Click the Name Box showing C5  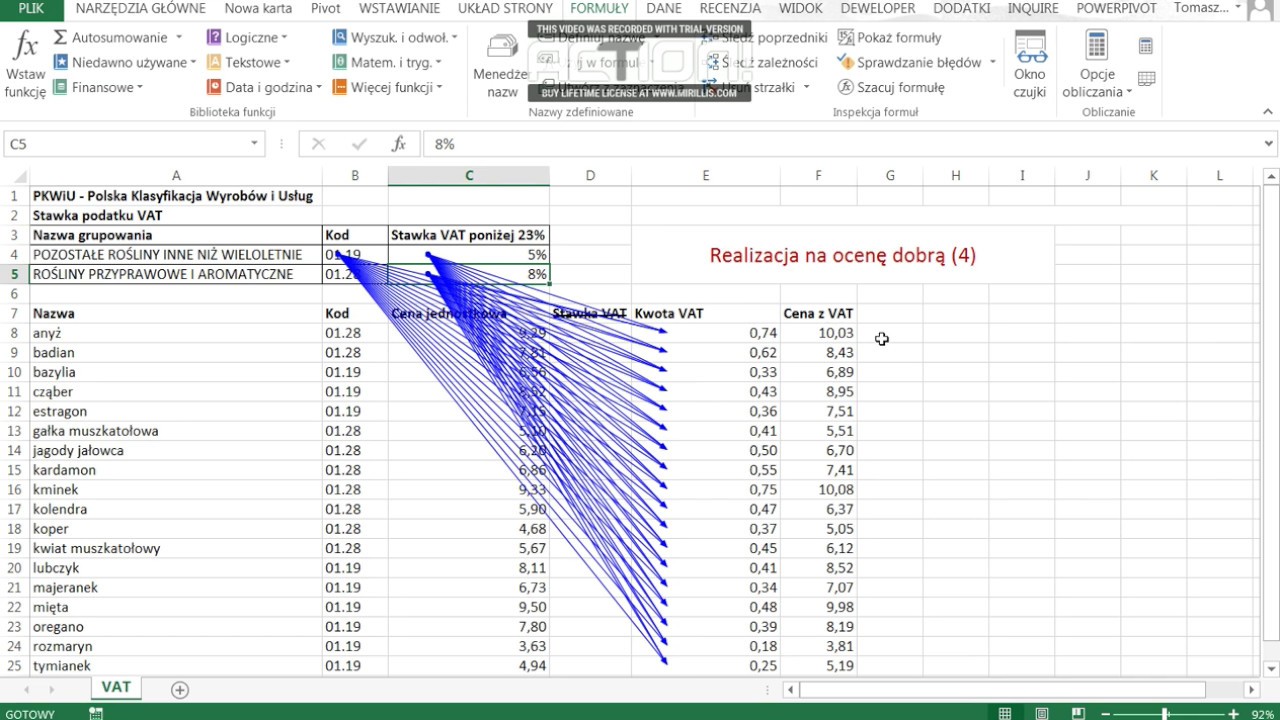click(125, 144)
